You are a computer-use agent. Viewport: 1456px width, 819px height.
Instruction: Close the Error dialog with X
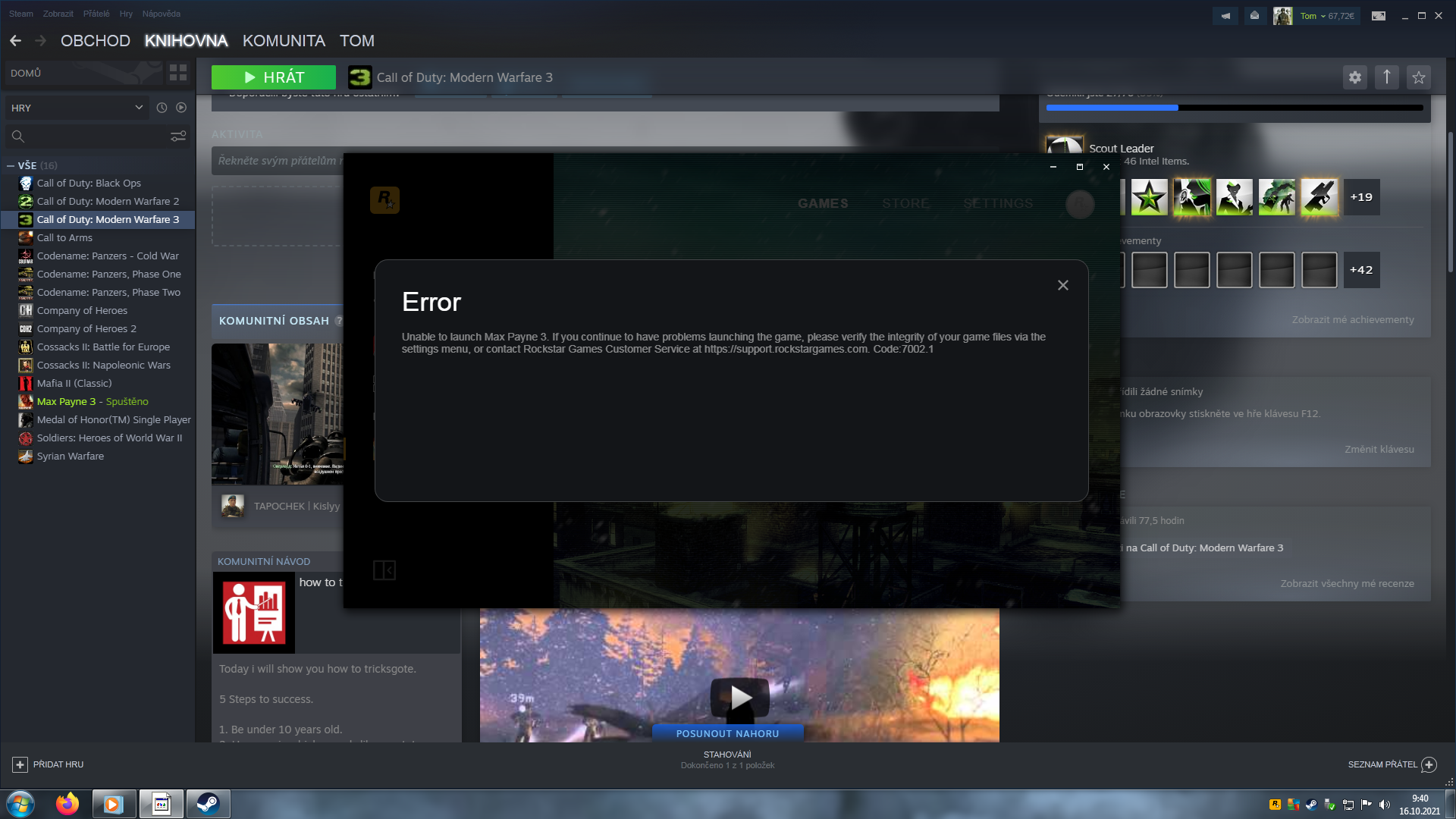pyautogui.click(x=1062, y=285)
